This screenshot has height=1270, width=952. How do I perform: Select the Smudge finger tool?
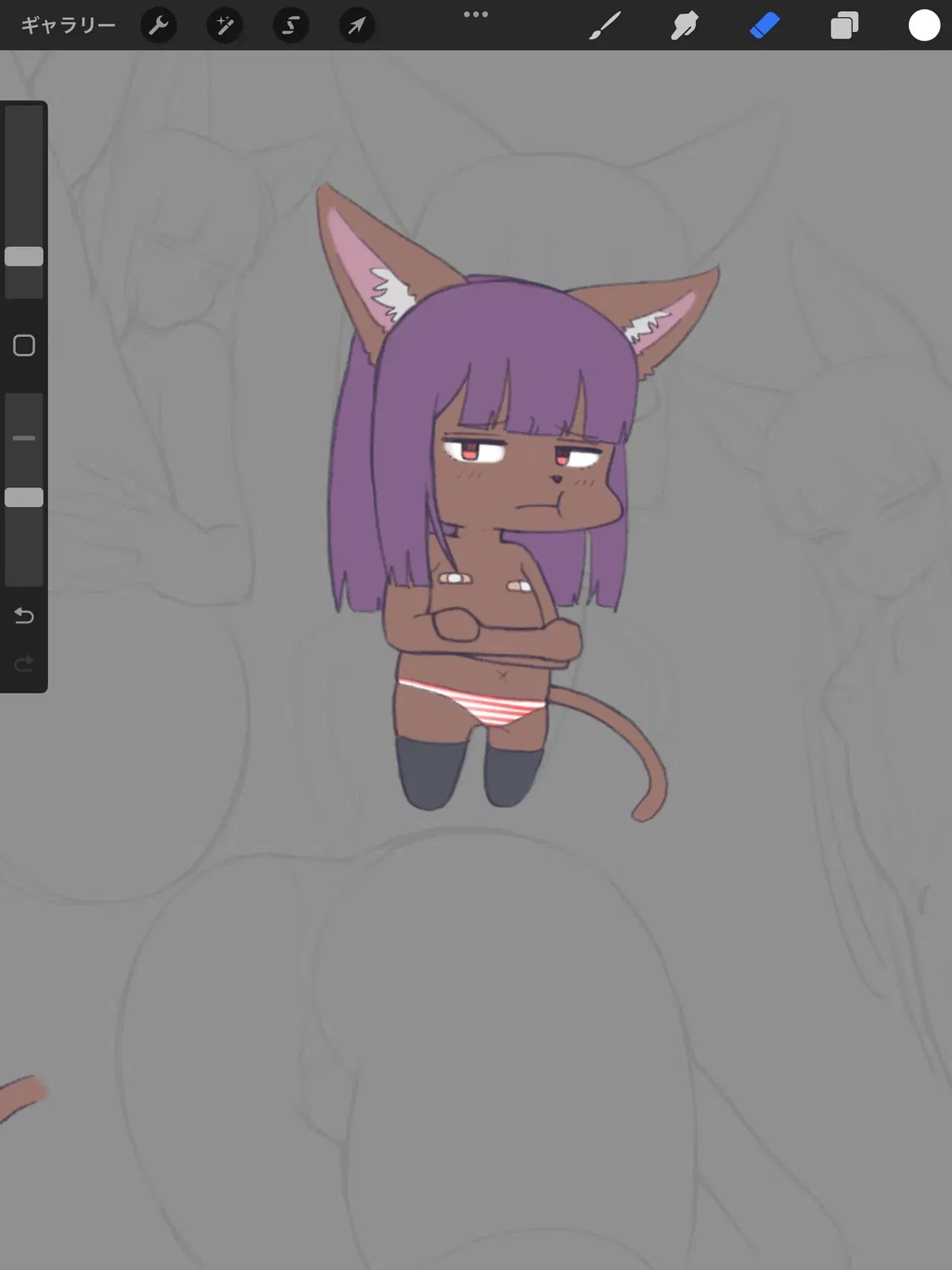point(684,25)
